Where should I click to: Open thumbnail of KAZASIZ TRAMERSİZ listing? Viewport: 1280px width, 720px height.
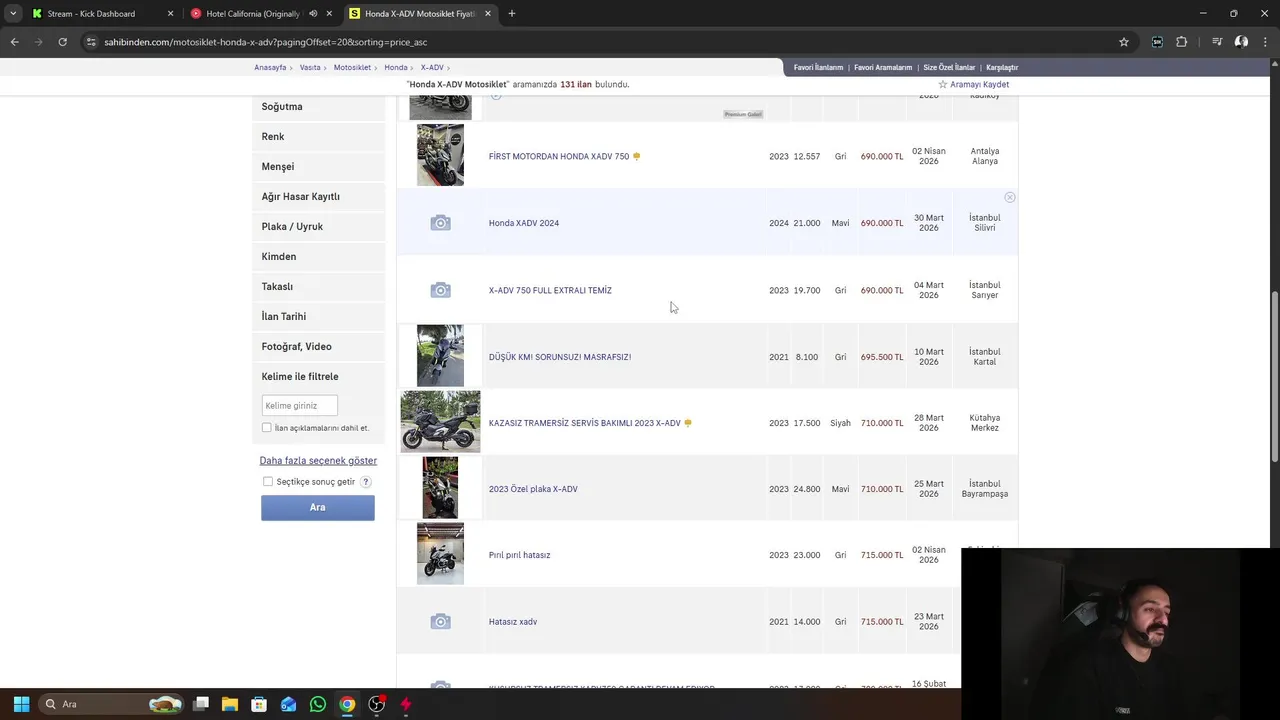pos(440,422)
